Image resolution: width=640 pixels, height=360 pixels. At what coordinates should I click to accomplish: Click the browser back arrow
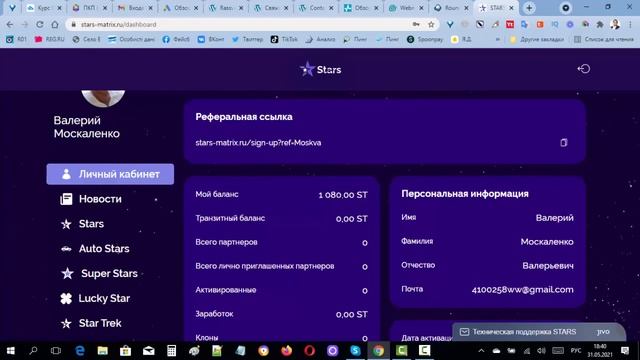point(10,24)
